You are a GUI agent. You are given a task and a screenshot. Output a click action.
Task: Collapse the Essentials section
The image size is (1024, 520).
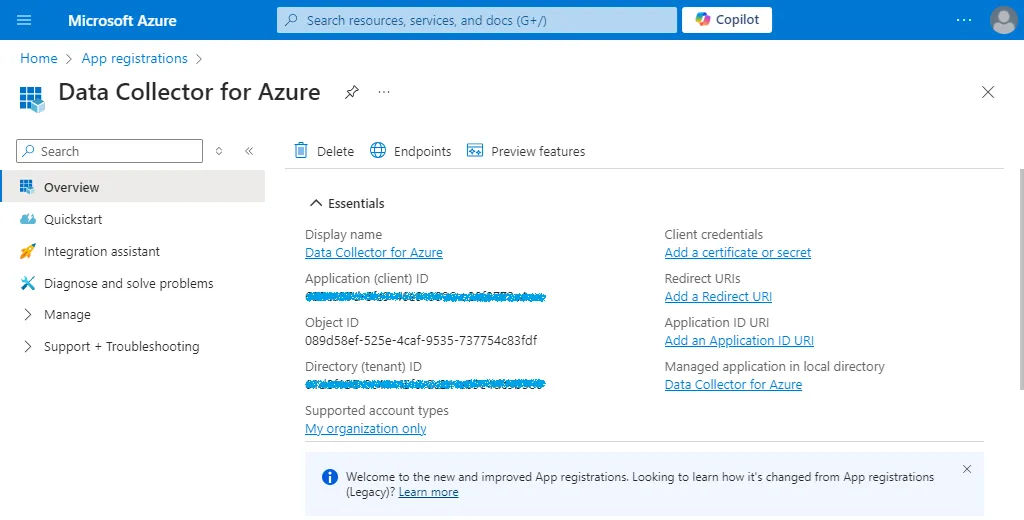click(316, 203)
